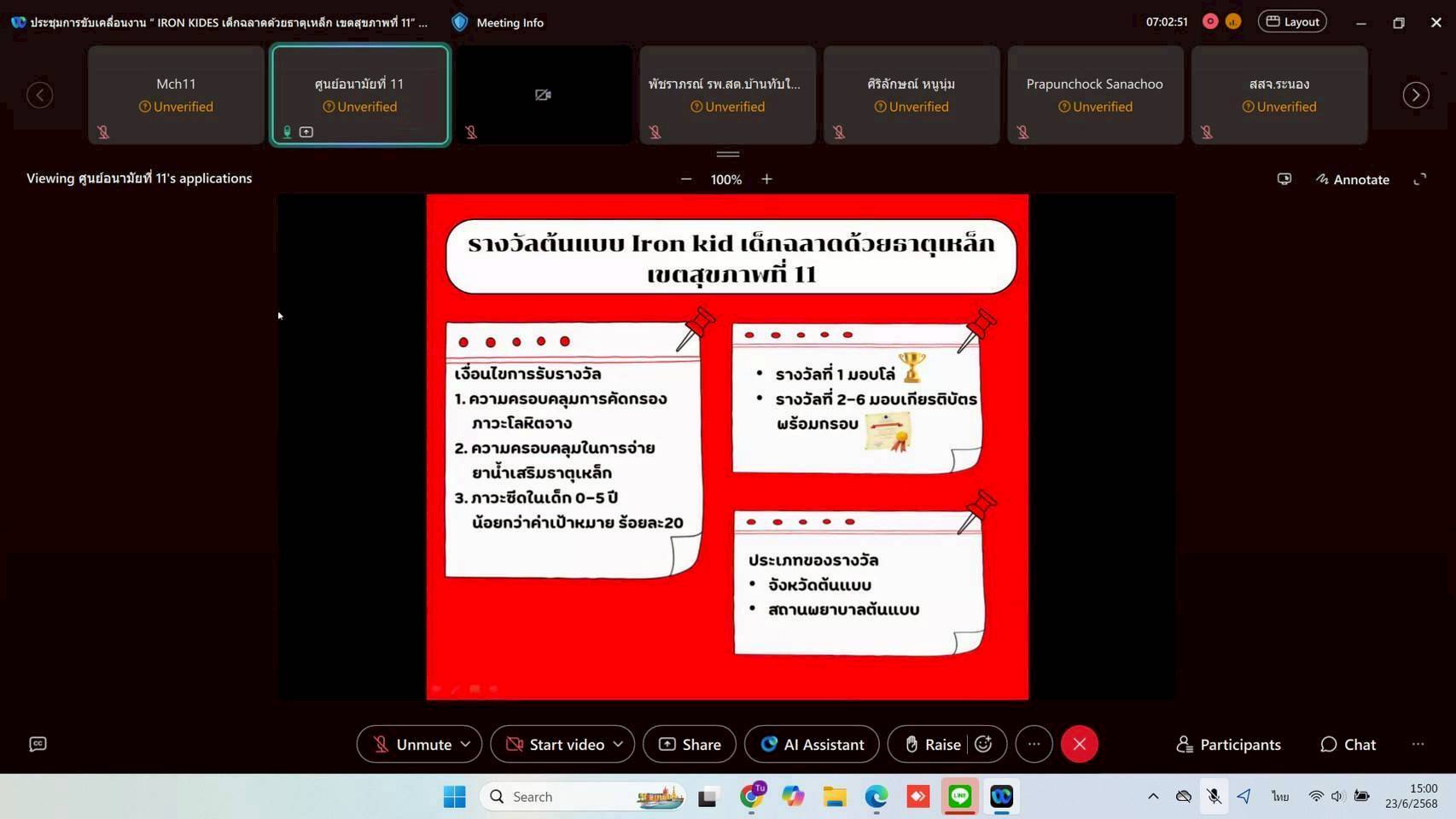Image resolution: width=1456 pixels, height=819 pixels.
Task: Expand shared content to full screen
Action: [1420, 179]
